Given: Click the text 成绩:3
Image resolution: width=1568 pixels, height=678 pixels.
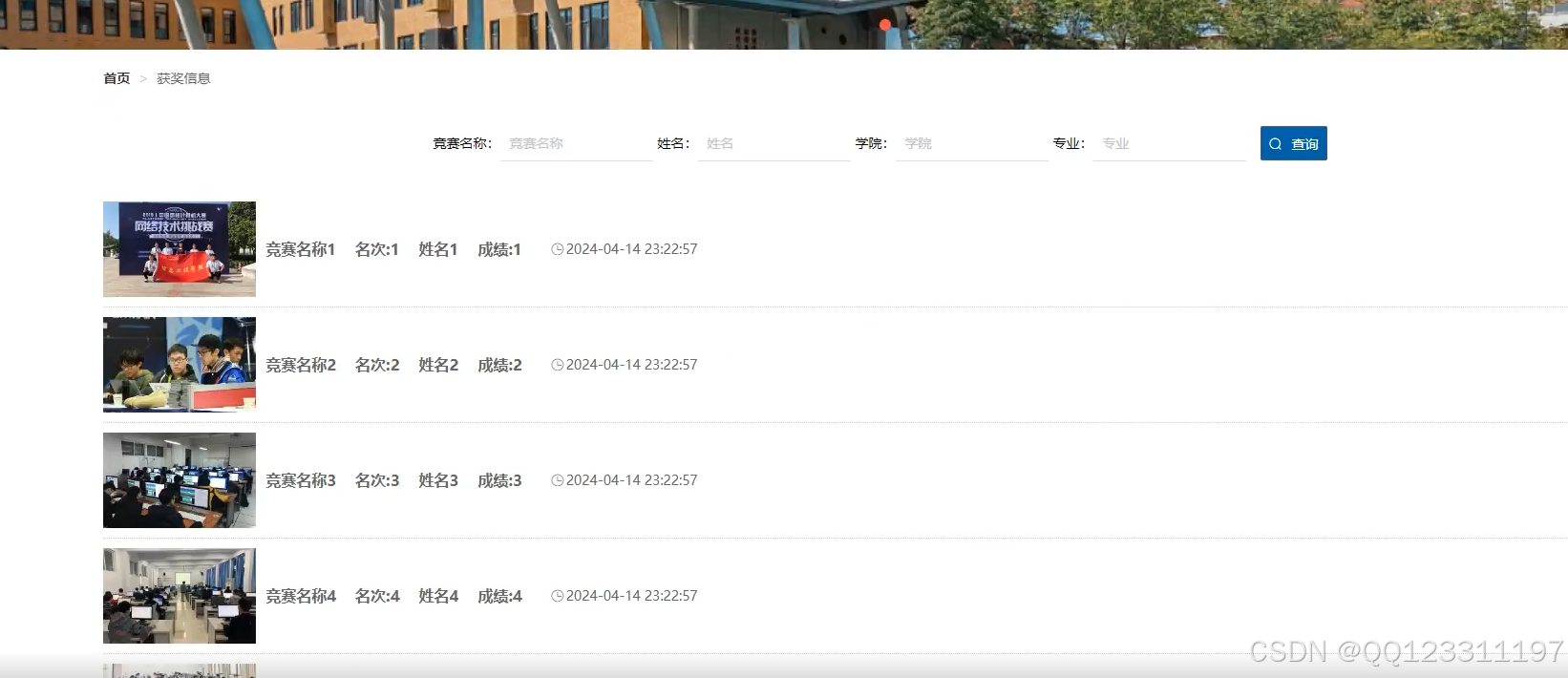Looking at the screenshot, I should pyautogui.click(x=499, y=480).
